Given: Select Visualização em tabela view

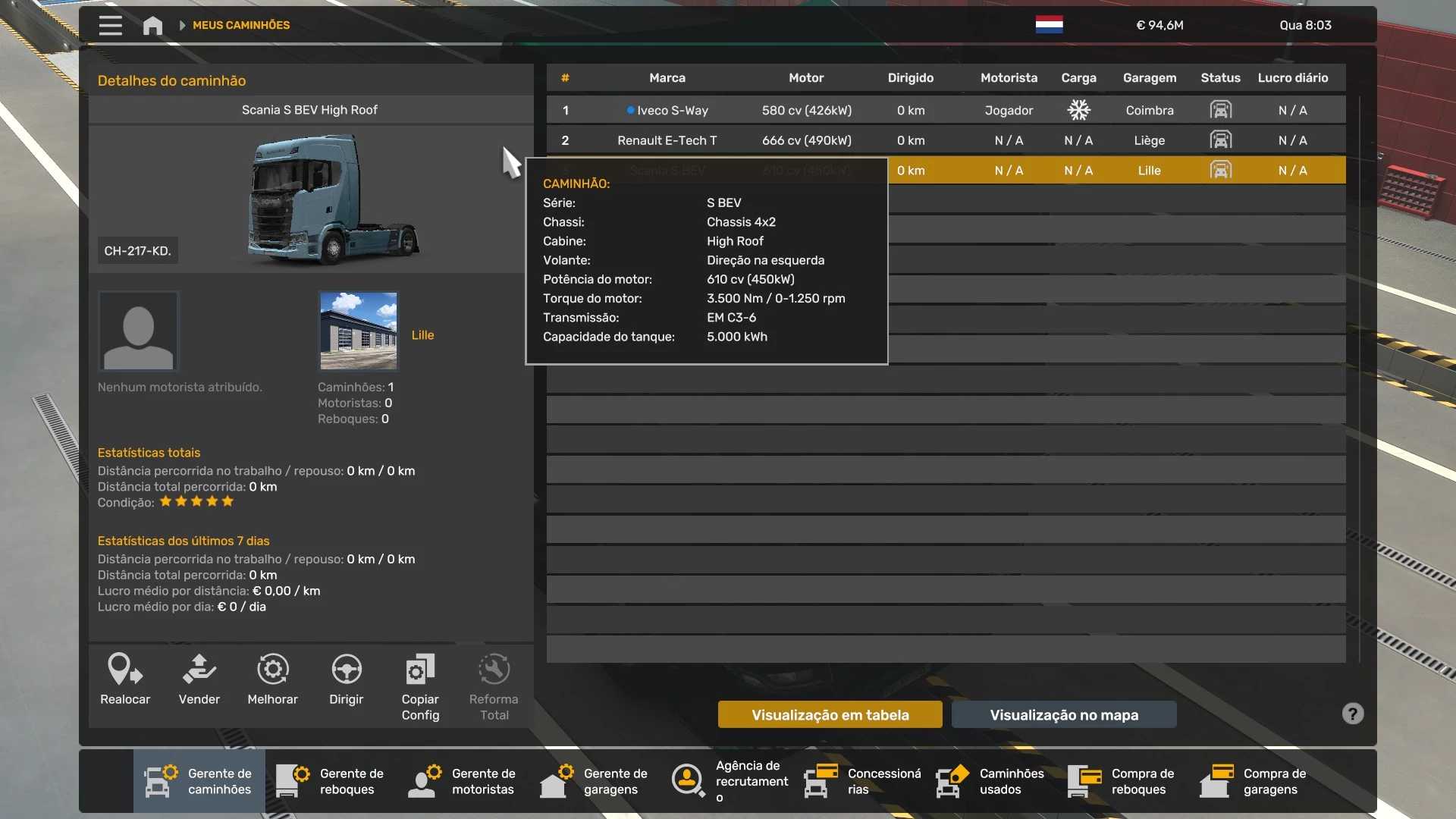Looking at the screenshot, I should point(830,714).
